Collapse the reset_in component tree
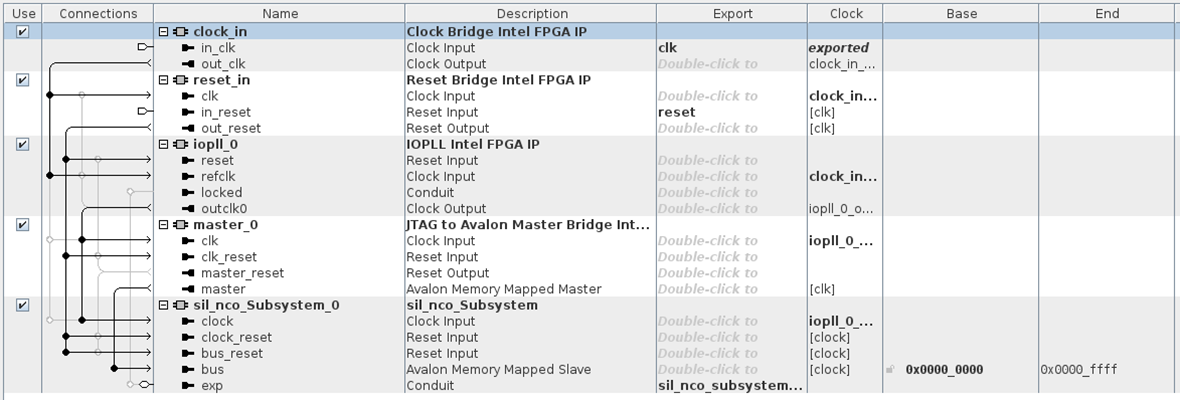This screenshot has width=1180, height=400. [163, 80]
